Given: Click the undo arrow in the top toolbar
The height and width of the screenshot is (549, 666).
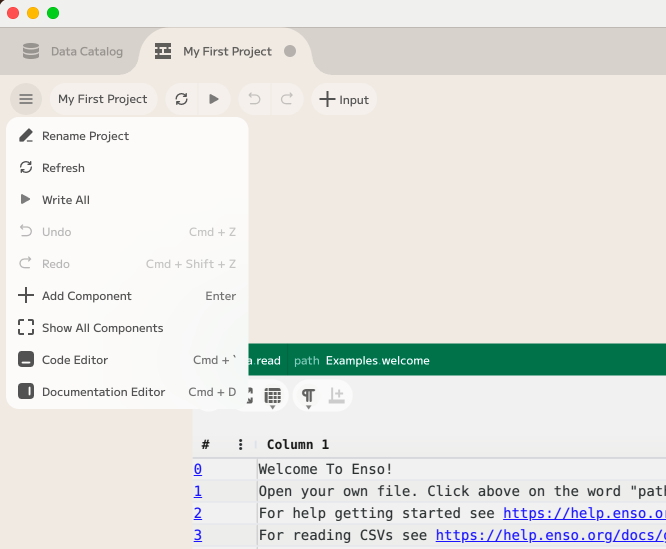Looking at the screenshot, I should [x=254, y=99].
